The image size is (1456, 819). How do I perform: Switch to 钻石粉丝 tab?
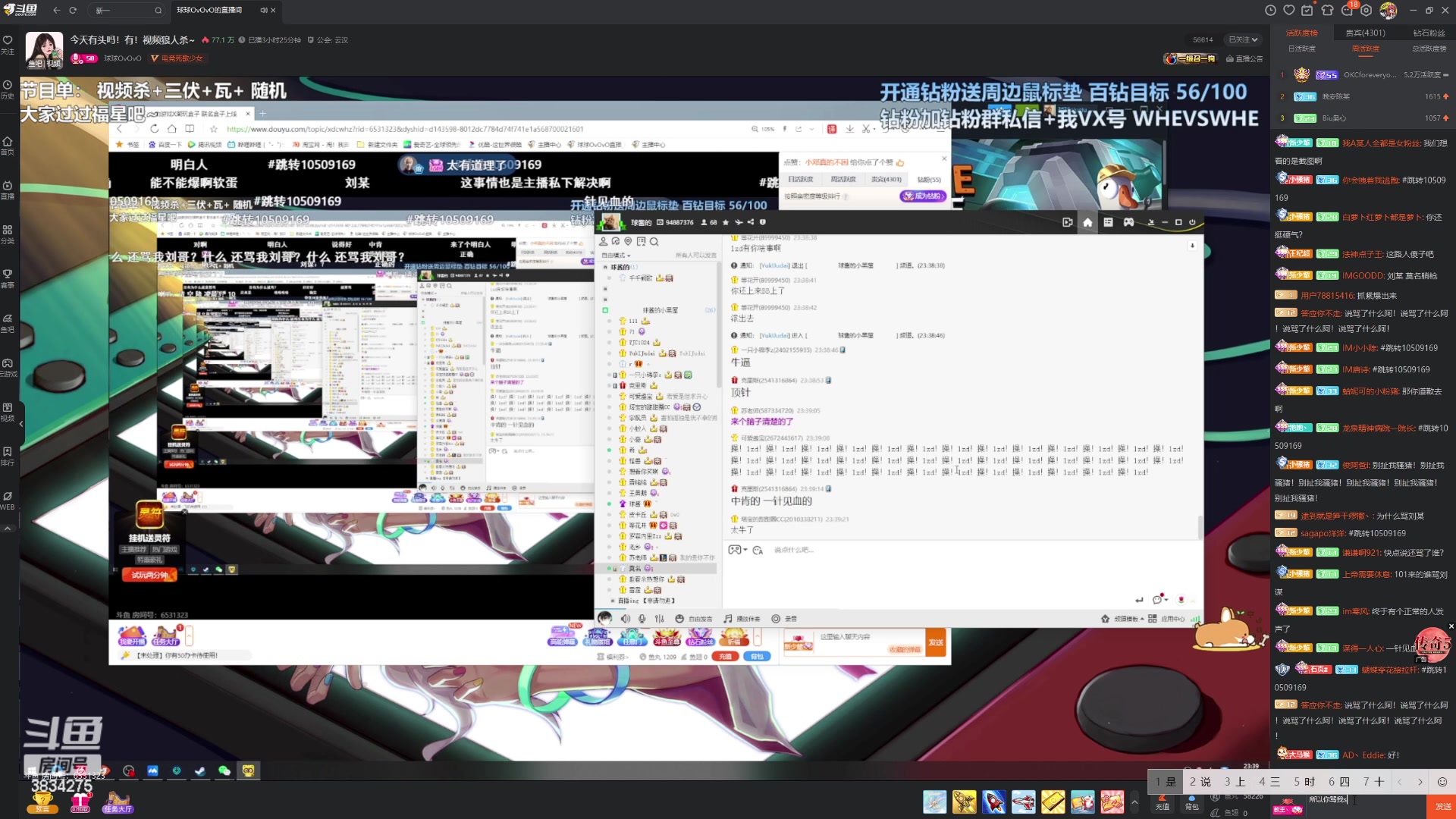click(1429, 33)
